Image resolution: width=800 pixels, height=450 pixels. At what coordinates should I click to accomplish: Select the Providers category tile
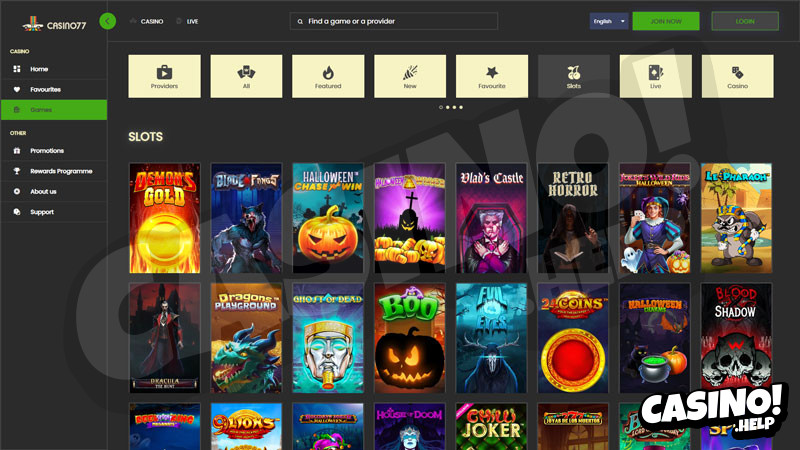coord(164,76)
